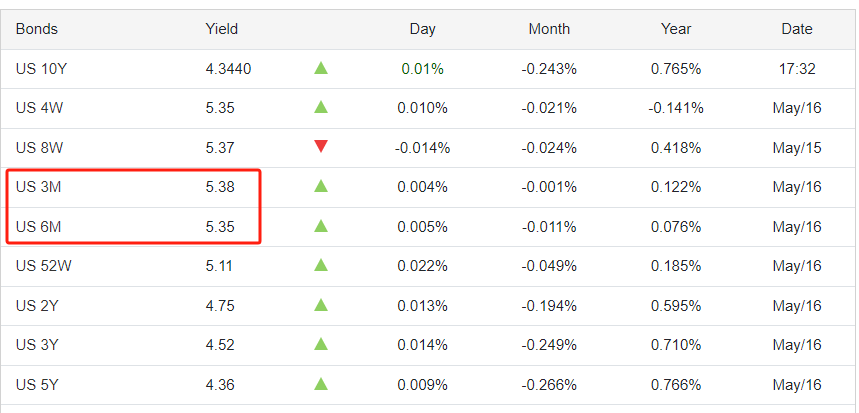859x413 pixels.
Task: Click the Day column header
Action: (422, 29)
